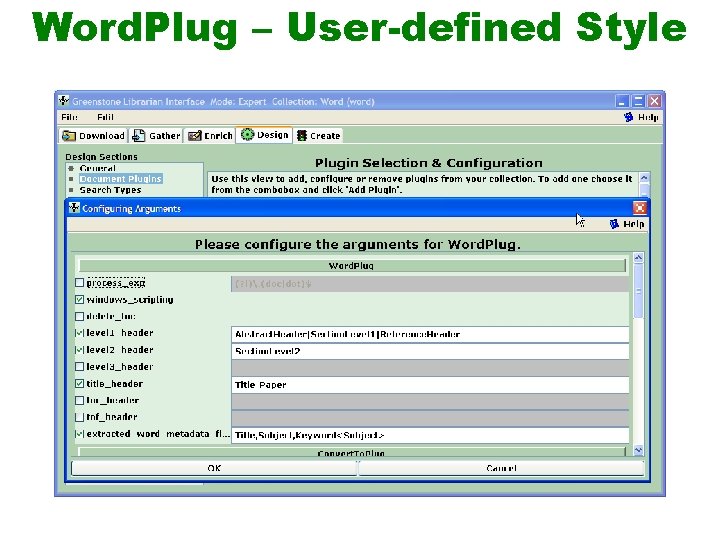Click the arguments list scrollbar thumb

(638, 291)
